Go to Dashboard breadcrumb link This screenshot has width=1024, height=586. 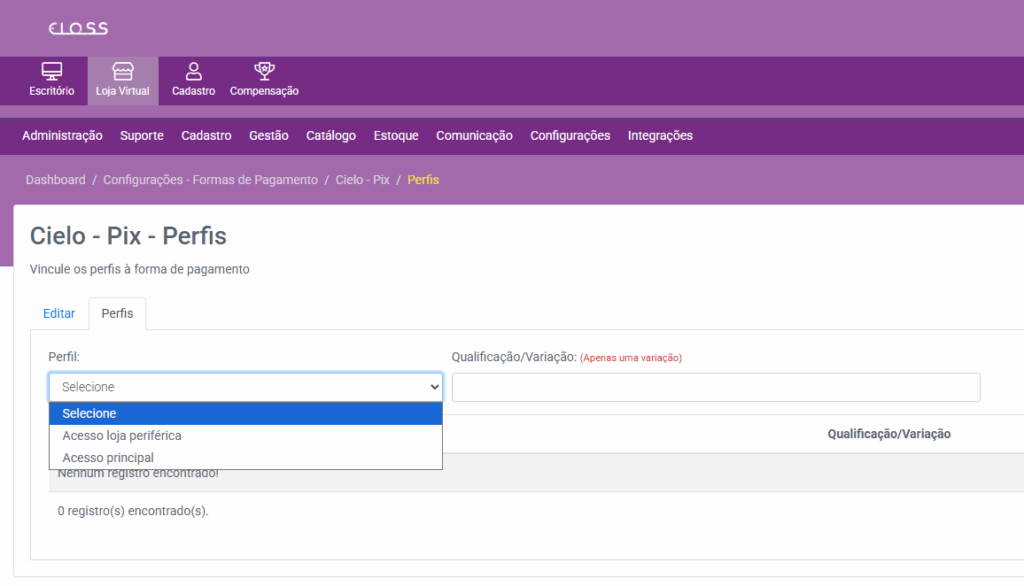56,180
